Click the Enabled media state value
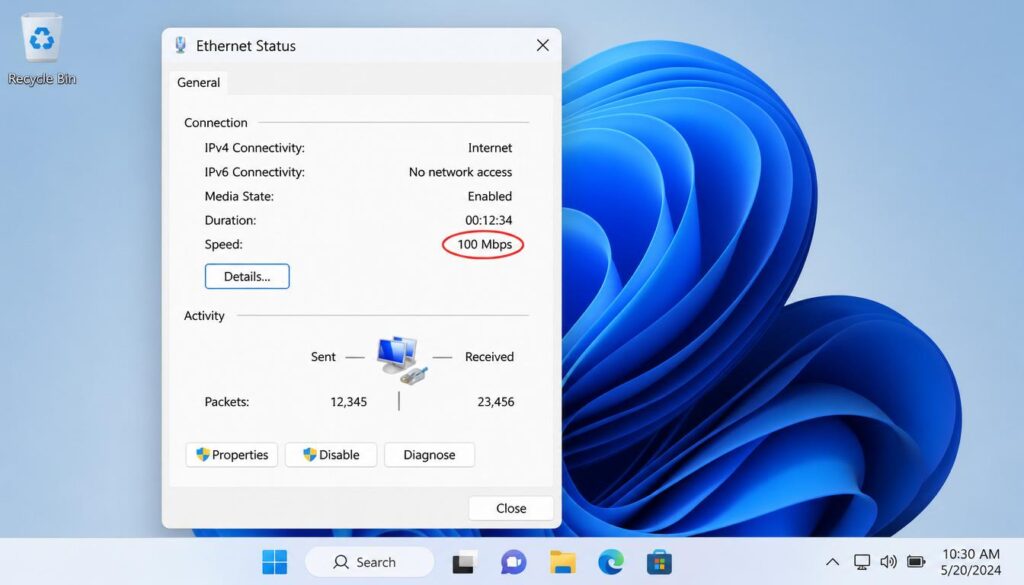Screen dimensions: 1024x585 pos(490,196)
